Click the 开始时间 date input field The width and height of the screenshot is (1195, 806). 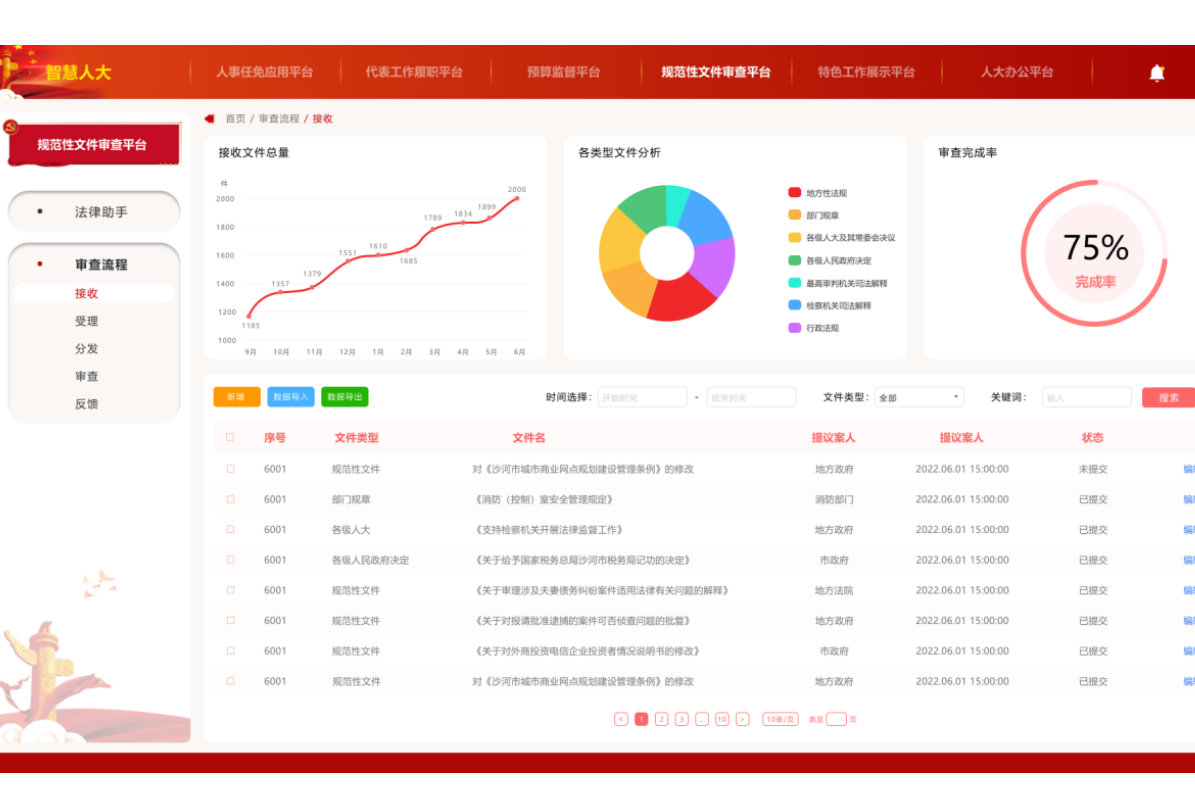641,397
